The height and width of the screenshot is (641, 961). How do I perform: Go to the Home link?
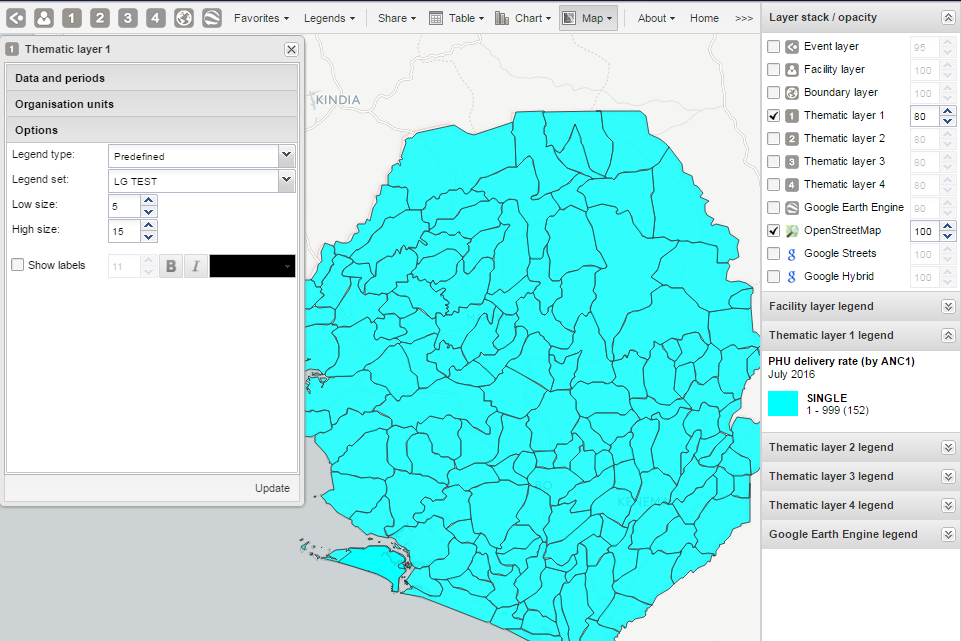coord(704,18)
